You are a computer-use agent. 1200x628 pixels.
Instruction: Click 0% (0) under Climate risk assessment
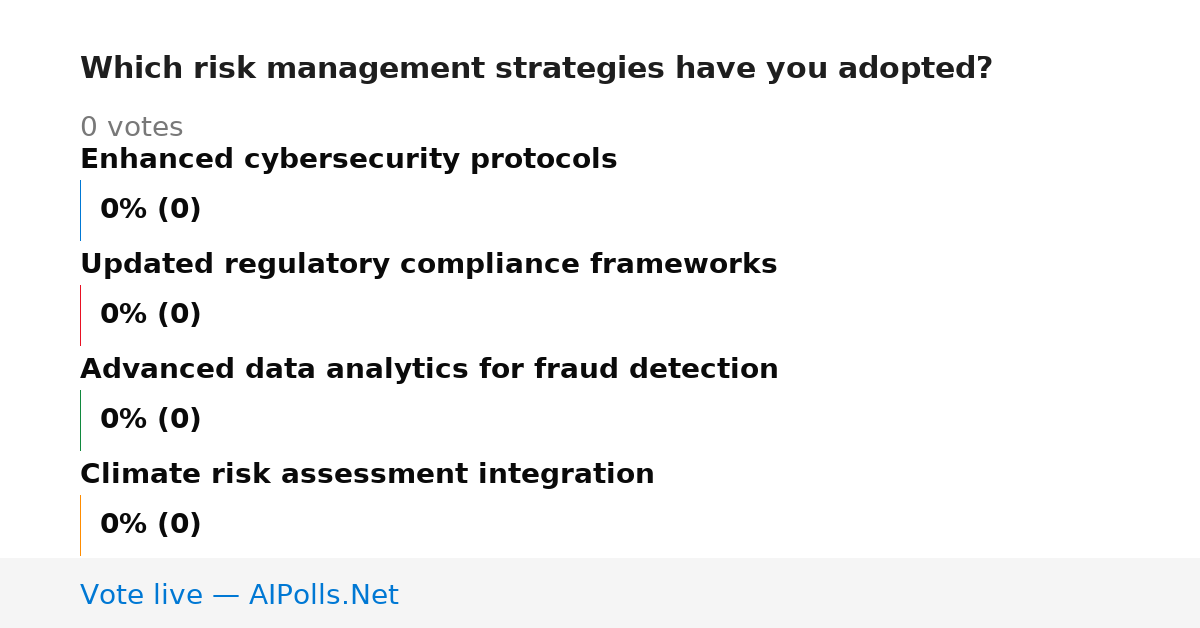(150, 525)
